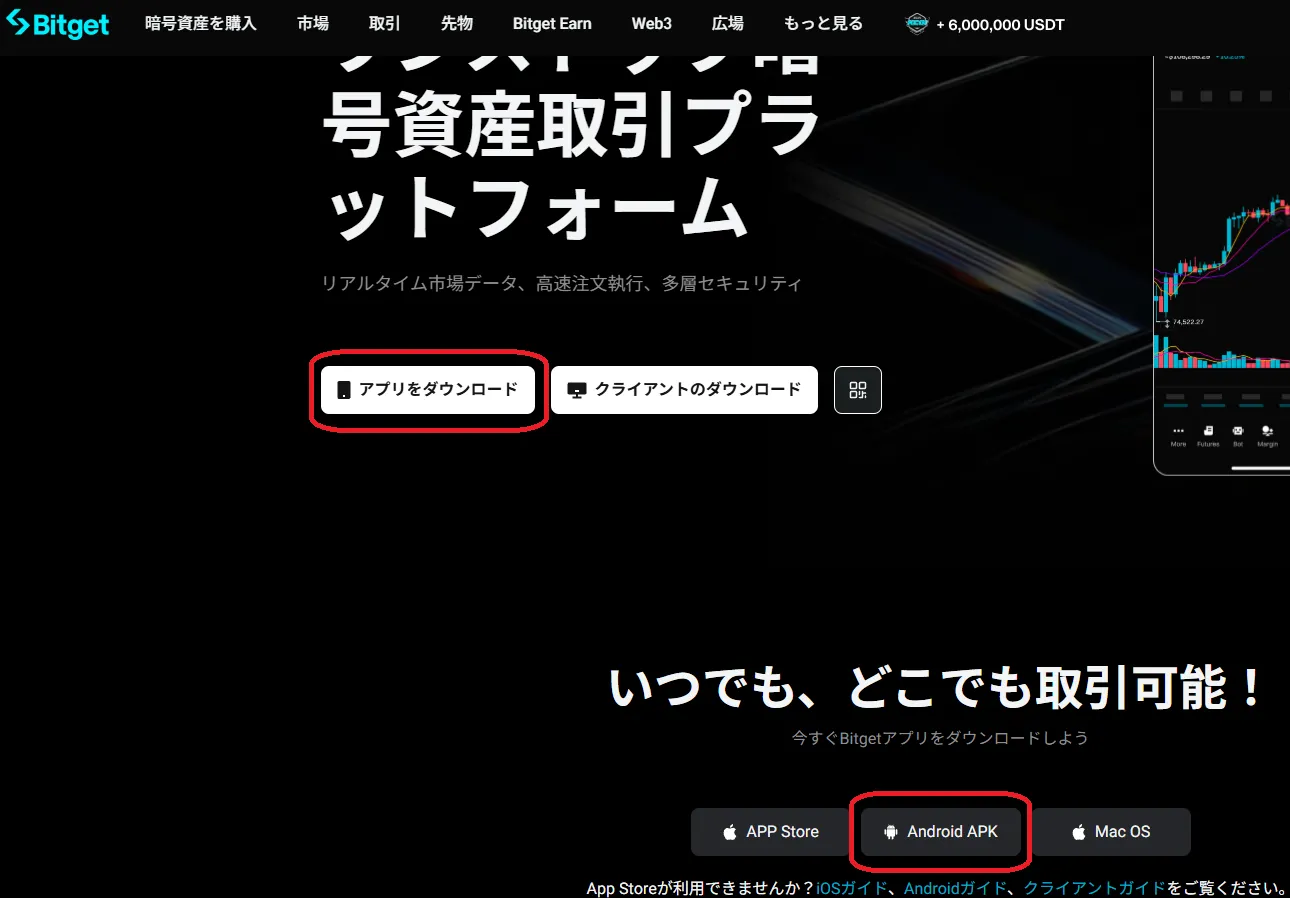Expand the もっと見る menu

click(824, 24)
